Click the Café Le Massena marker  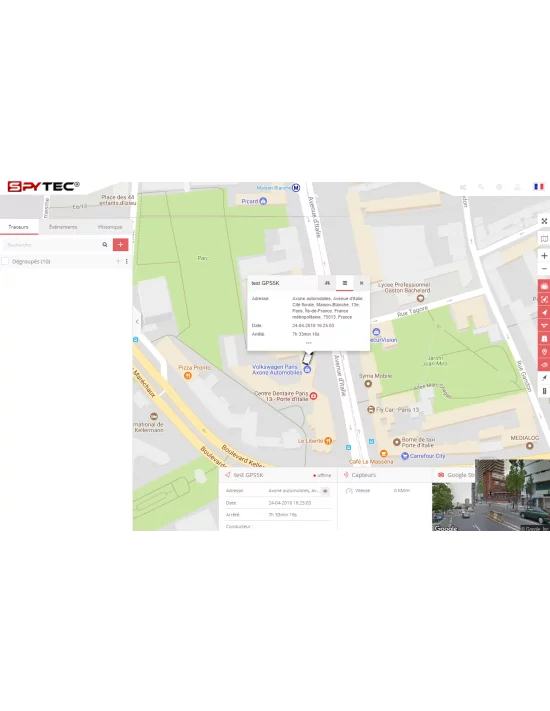click(x=384, y=453)
